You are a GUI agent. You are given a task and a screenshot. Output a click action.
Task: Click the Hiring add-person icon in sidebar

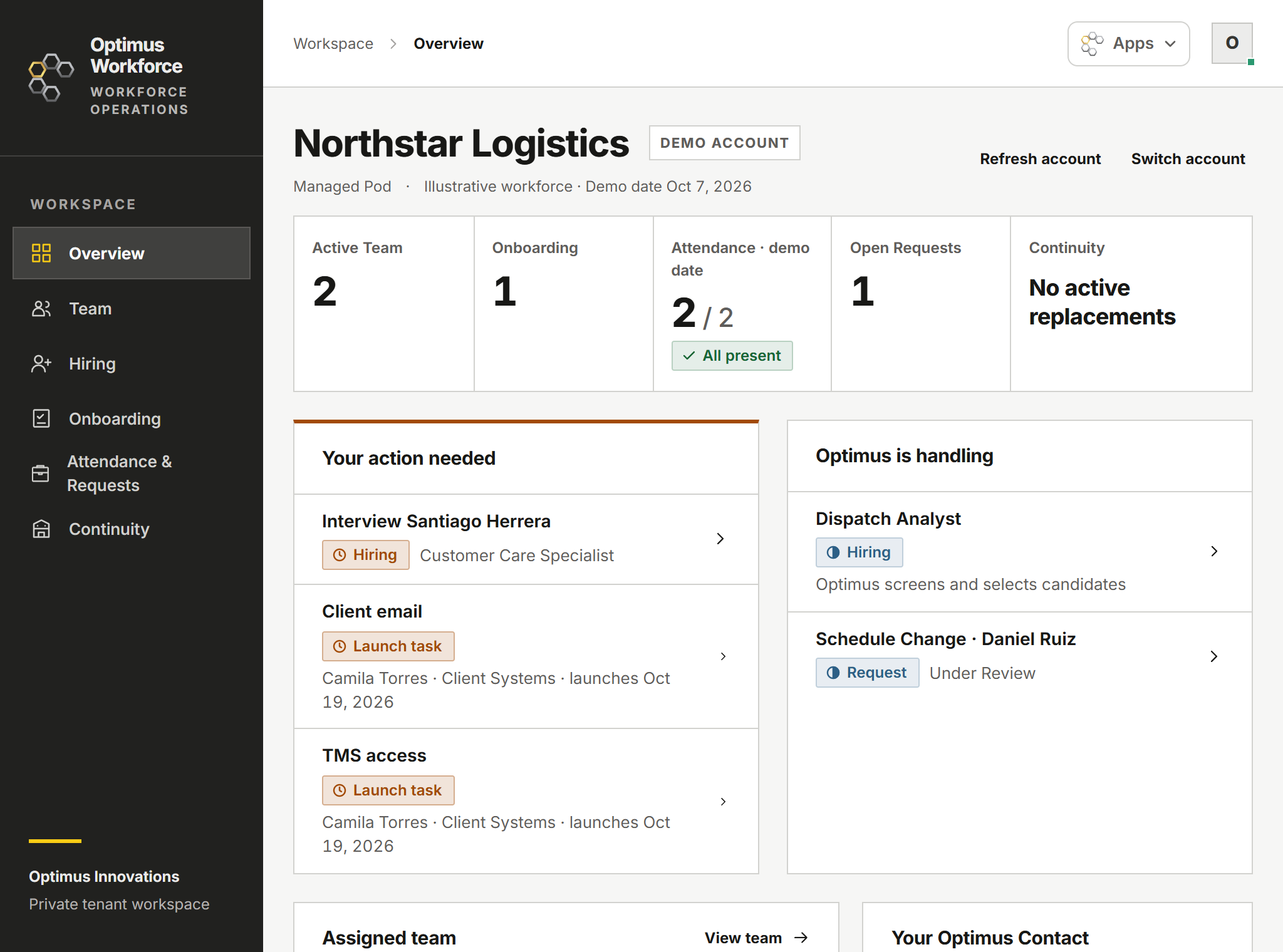[x=41, y=363]
